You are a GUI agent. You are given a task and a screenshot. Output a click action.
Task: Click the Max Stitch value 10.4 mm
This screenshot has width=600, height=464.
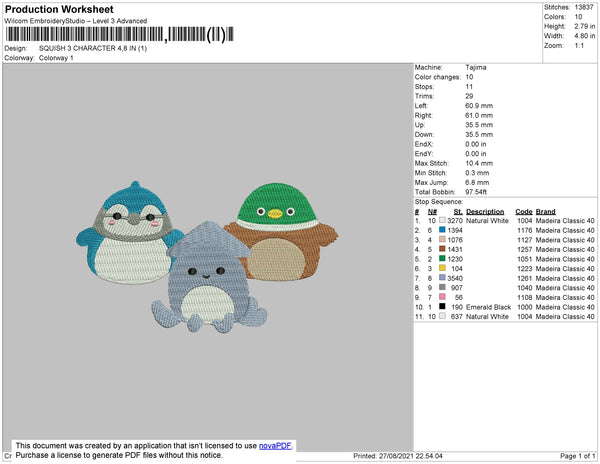[479, 163]
